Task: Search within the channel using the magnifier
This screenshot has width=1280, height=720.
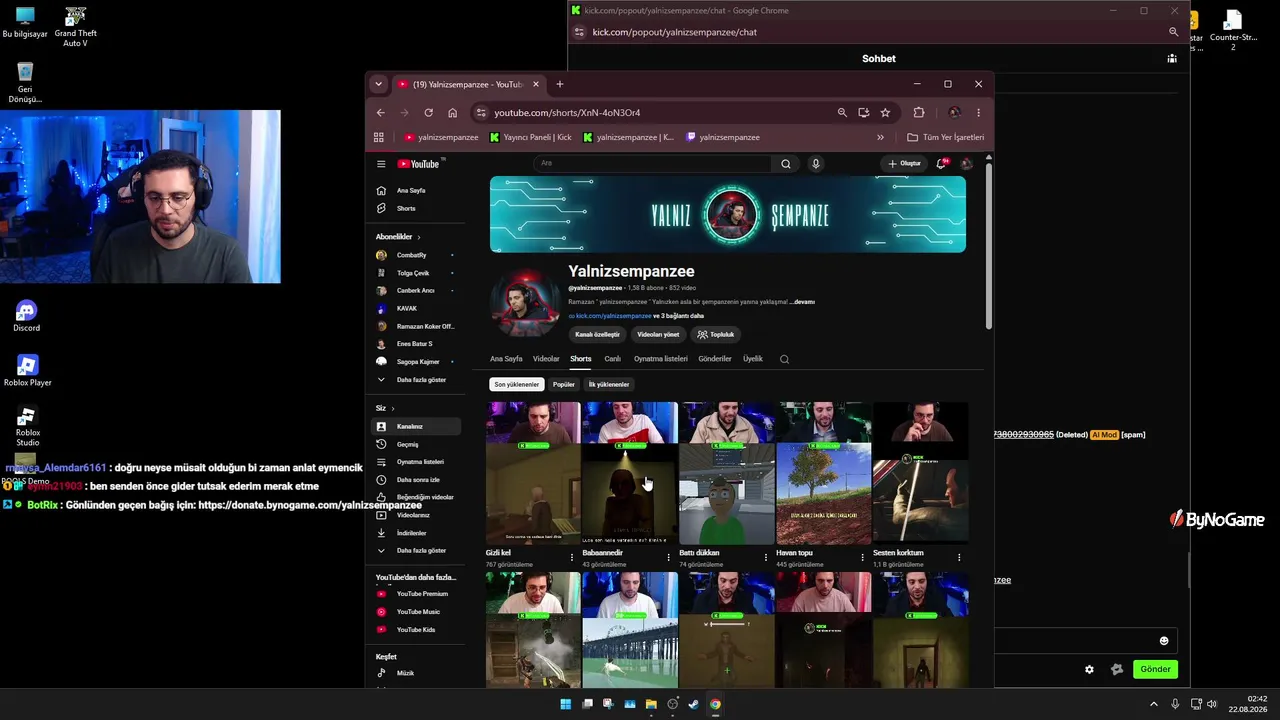Action: click(784, 359)
